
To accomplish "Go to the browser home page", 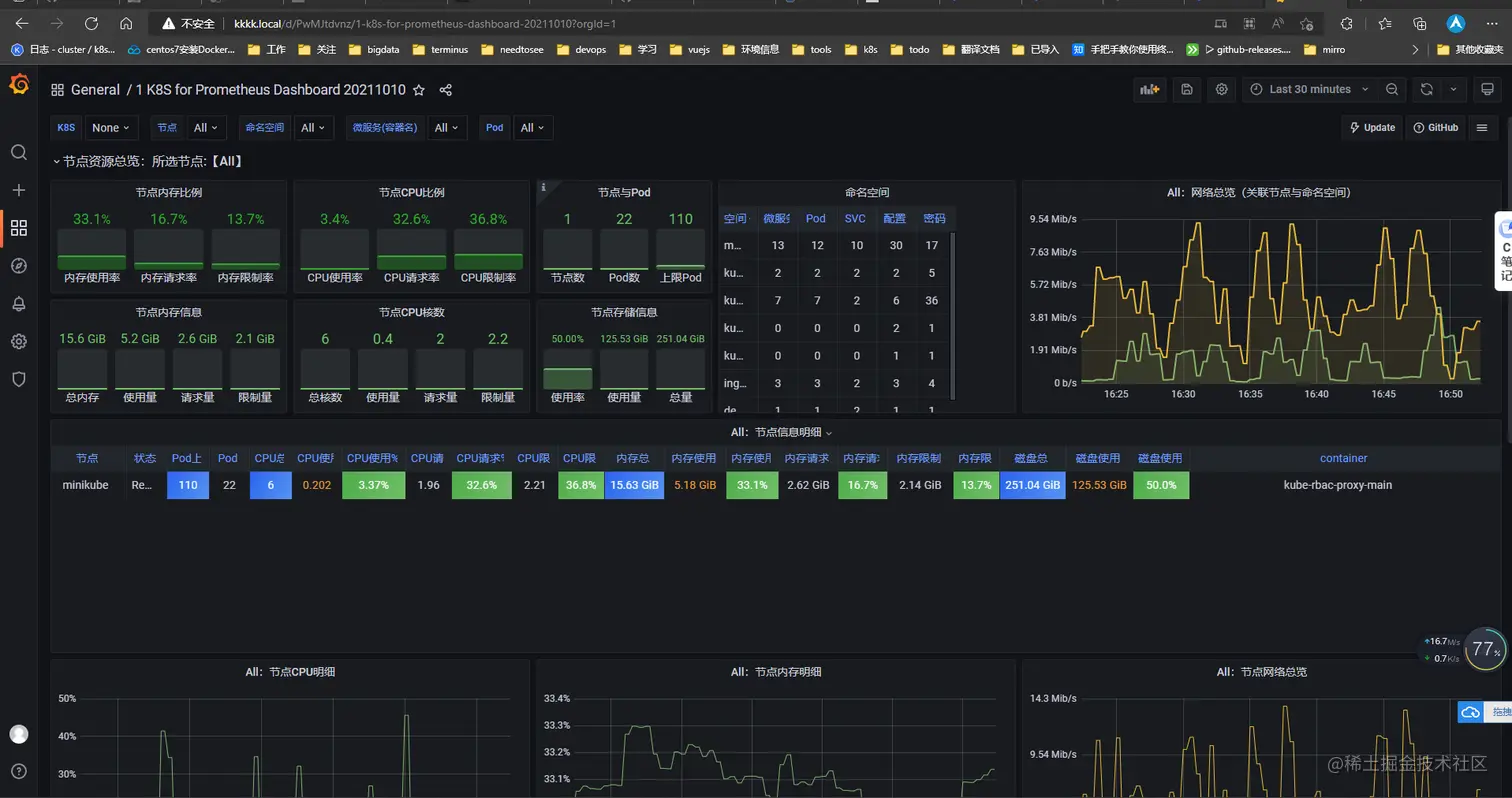I will click(x=126, y=23).
